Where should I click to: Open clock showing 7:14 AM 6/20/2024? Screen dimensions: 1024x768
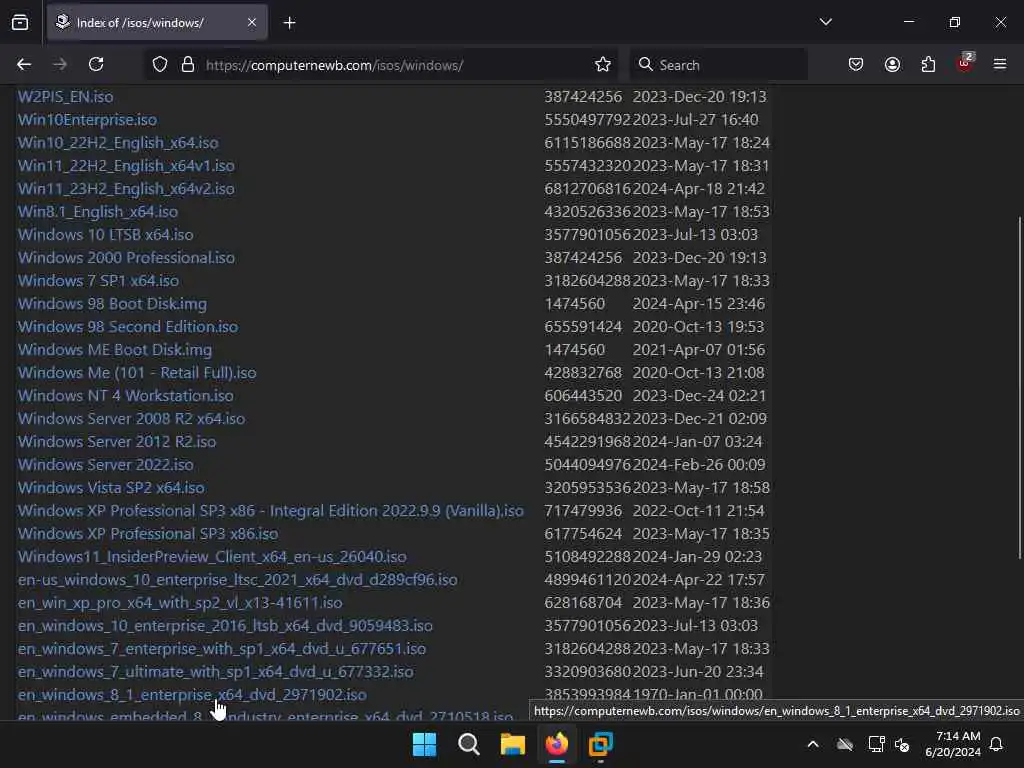[x=953, y=744]
